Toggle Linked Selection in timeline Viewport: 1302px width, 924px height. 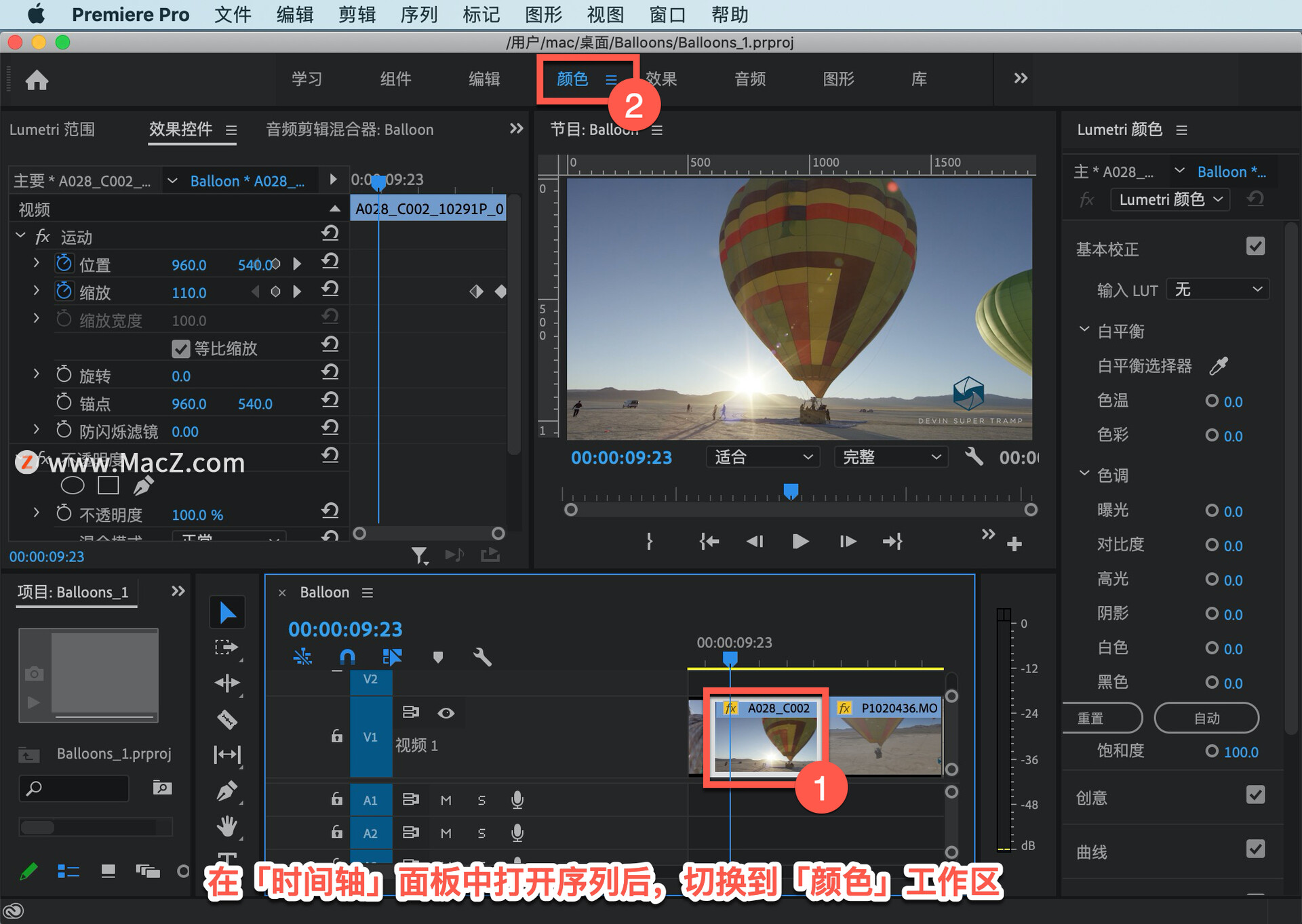click(x=392, y=656)
